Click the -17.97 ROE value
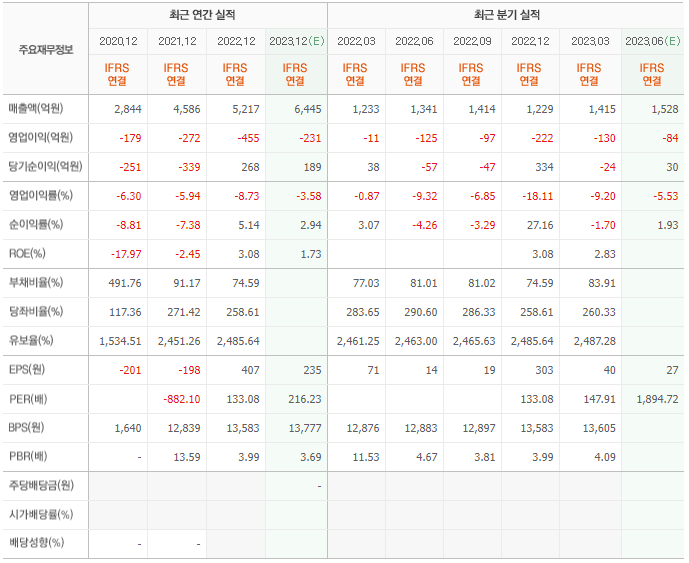Image resolution: width=689 pixels, height=563 pixels. tap(126, 254)
